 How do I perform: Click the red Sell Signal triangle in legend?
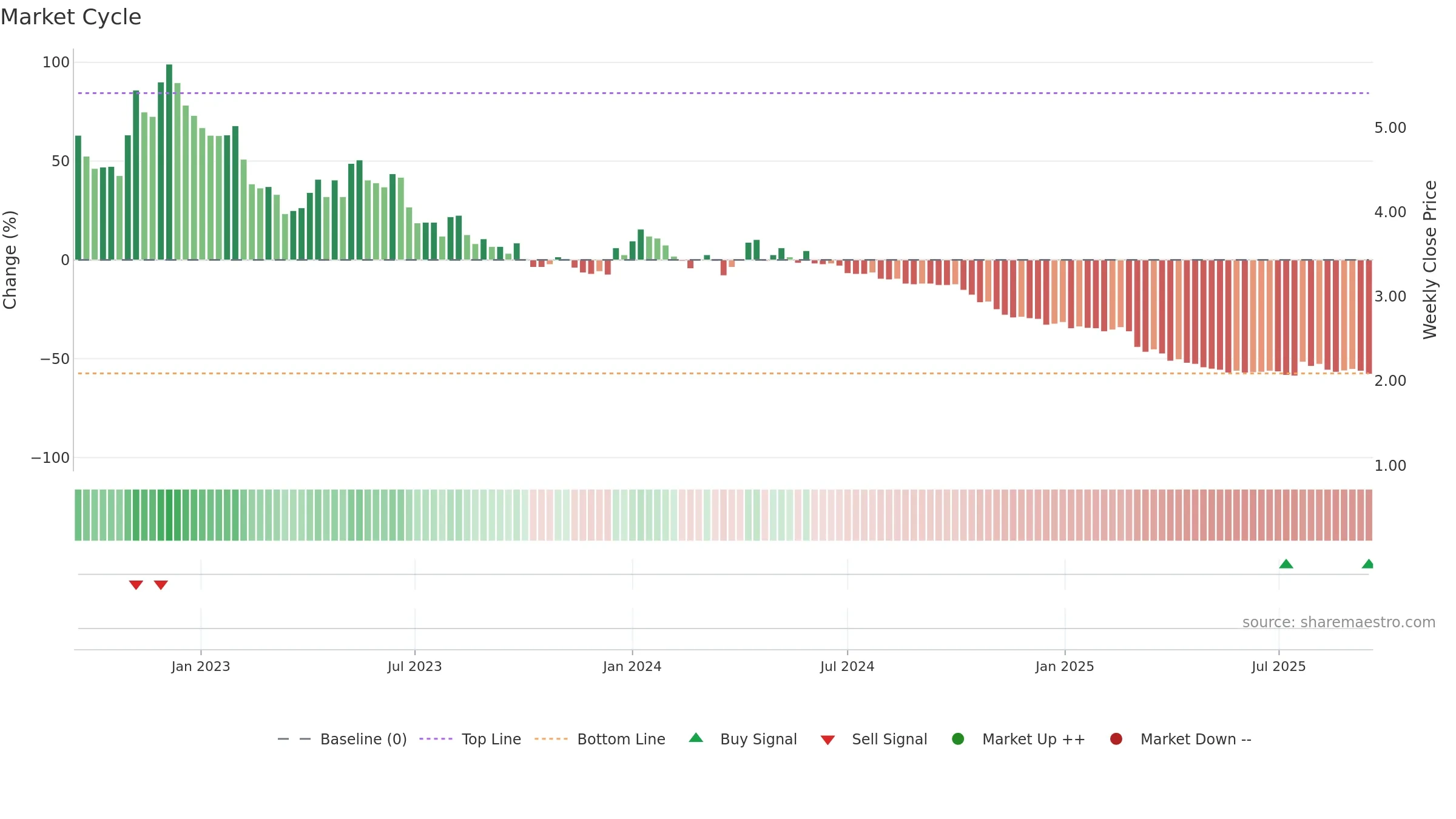point(827,740)
